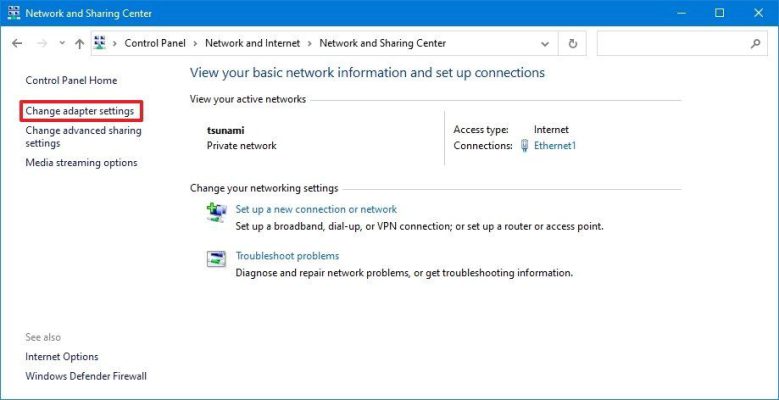
Task: Open the Ethernet1 connection status link
Action: pos(555,146)
